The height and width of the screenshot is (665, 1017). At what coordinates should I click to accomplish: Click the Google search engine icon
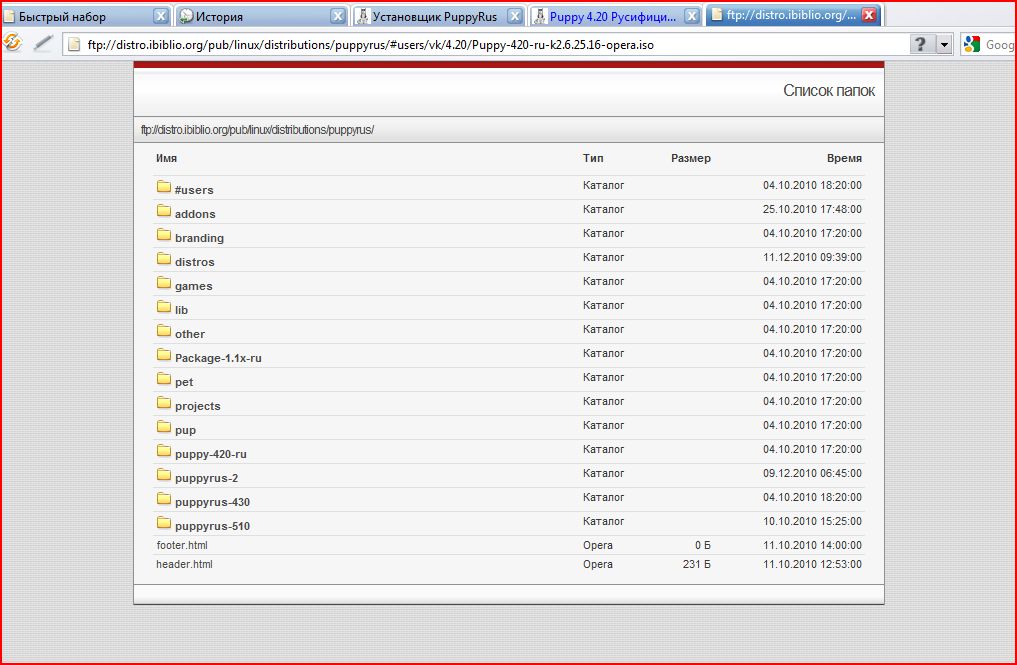point(972,44)
